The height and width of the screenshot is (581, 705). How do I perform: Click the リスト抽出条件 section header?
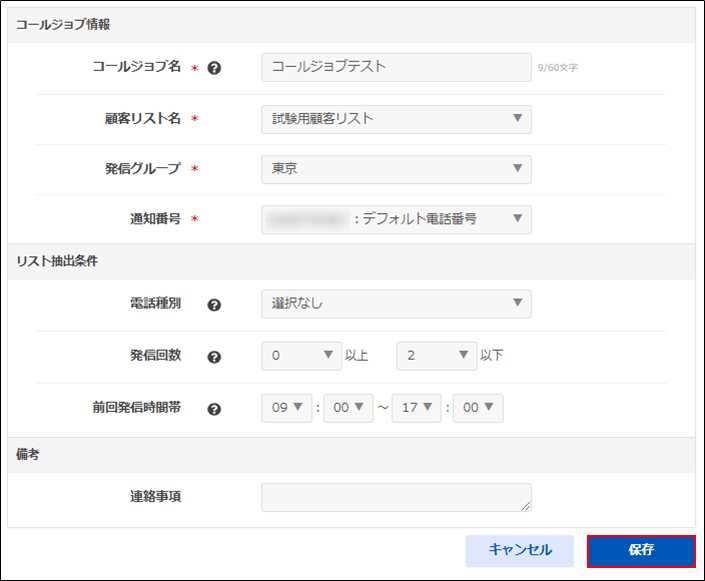coord(55,261)
